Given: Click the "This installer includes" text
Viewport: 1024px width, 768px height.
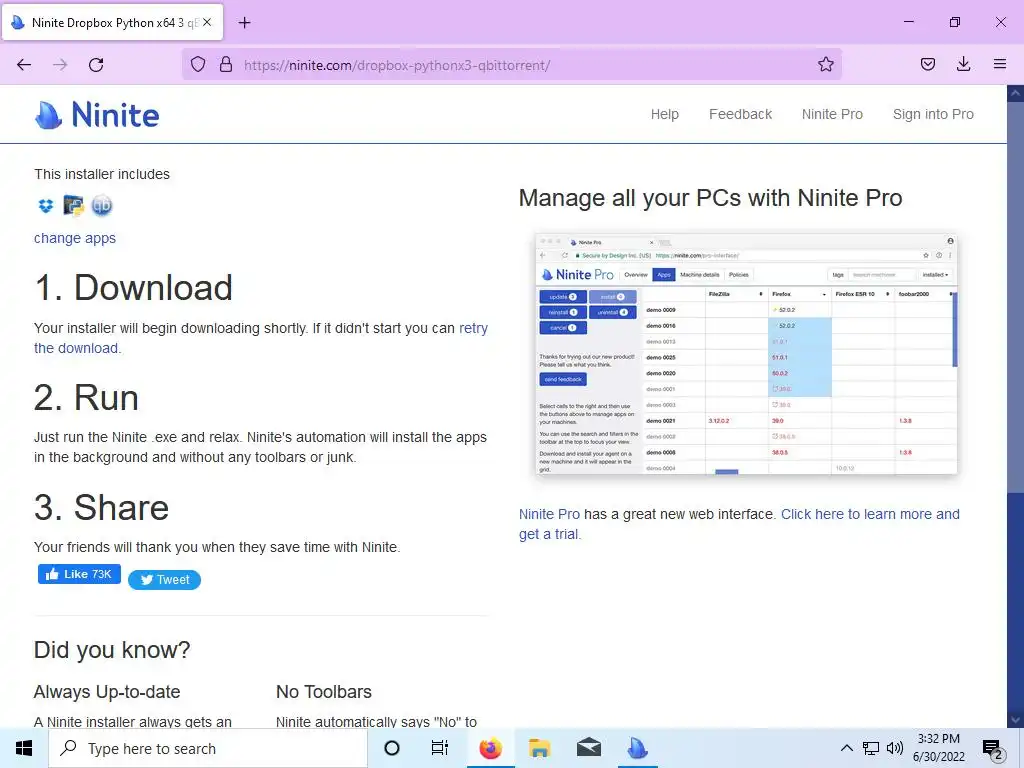Looking at the screenshot, I should pos(102,174).
